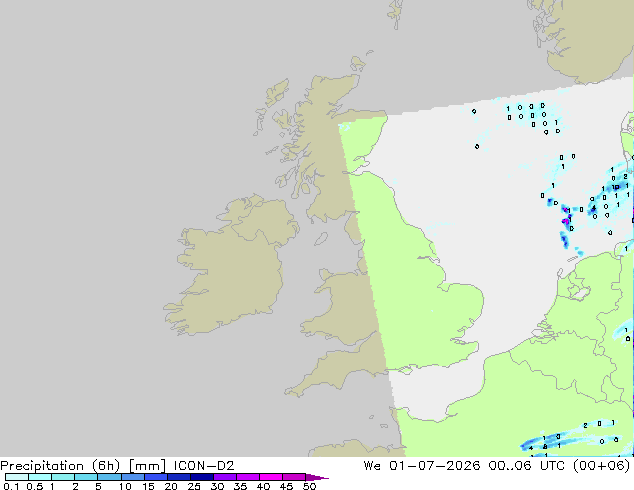Click the '0.1' legend value label
This screenshot has width=634, height=490.
click(11, 486)
